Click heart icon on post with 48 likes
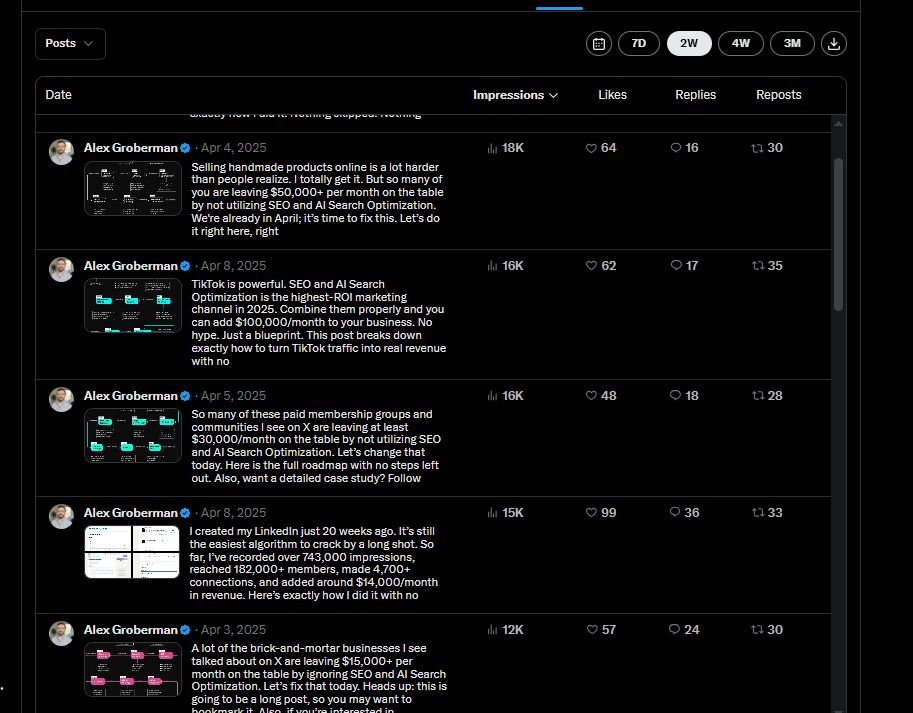Image resolution: width=913 pixels, height=713 pixels. click(591, 396)
